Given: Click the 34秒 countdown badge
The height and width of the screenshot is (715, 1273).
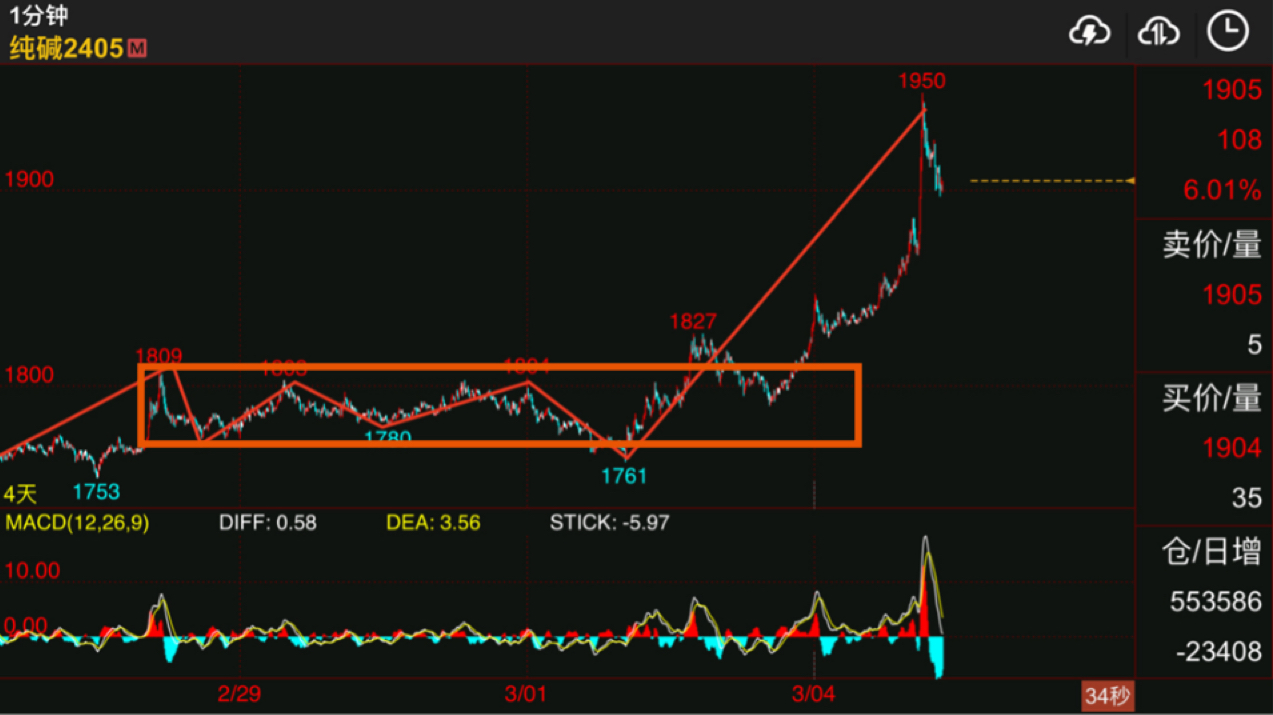Looking at the screenshot, I should 1108,696.
